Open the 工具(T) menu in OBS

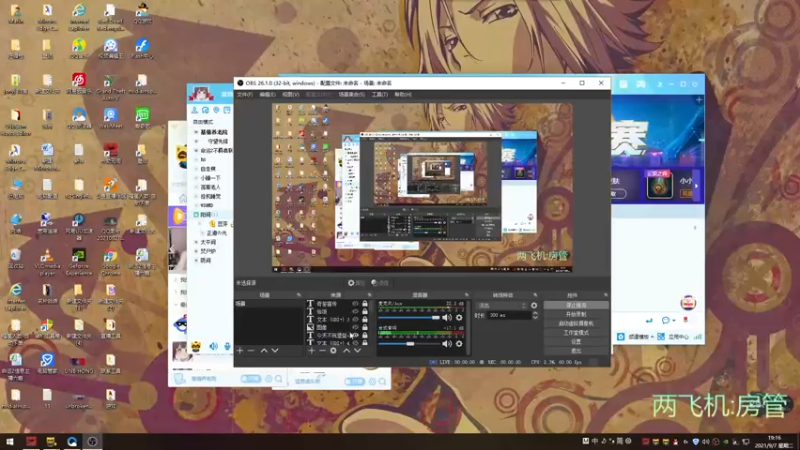click(x=379, y=94)
